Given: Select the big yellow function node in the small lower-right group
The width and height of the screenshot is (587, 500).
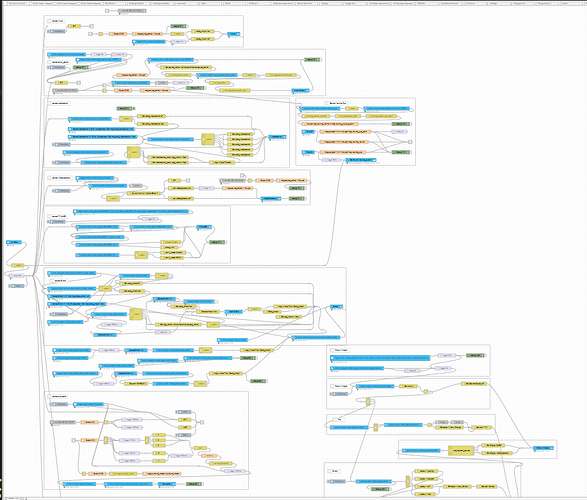Looking at the screenshot, I should point(461,451).
